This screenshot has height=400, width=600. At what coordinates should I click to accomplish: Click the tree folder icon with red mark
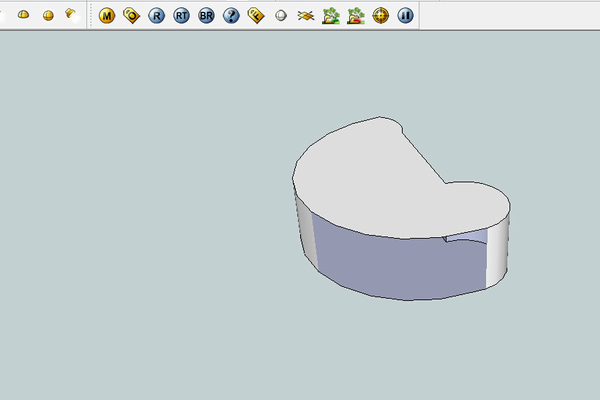355,16
